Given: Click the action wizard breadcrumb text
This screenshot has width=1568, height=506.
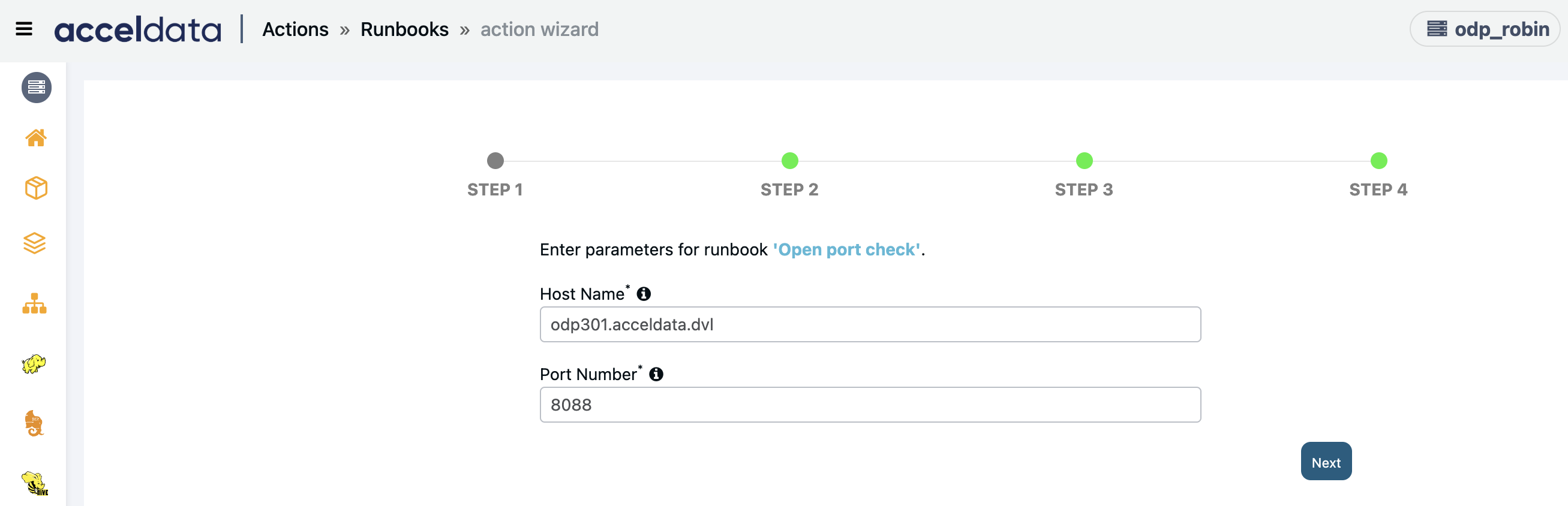Looking at the screenshot, I should 539,29.
